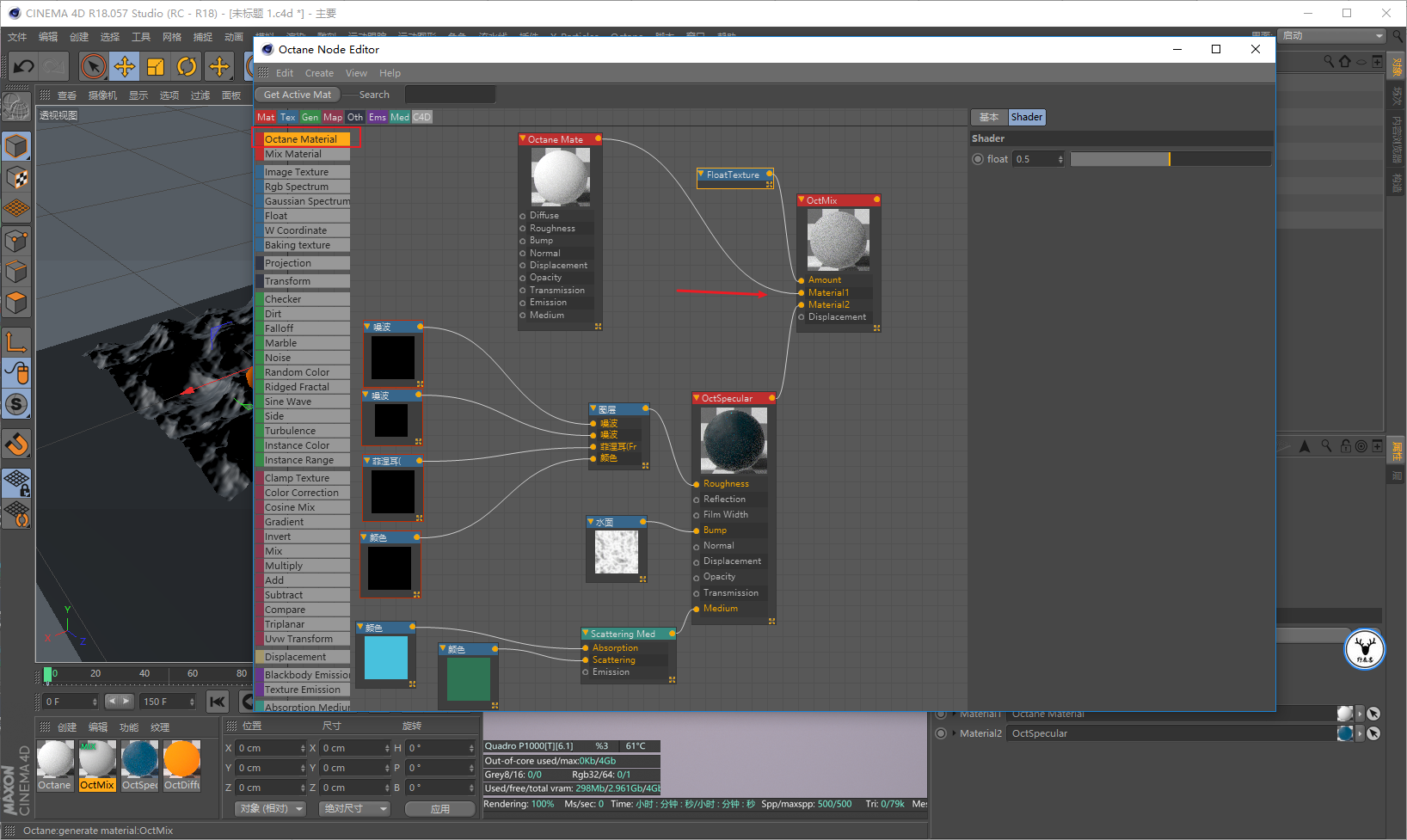
Task: Collapse the OctMix node triangle
Action: pos(802,199)
